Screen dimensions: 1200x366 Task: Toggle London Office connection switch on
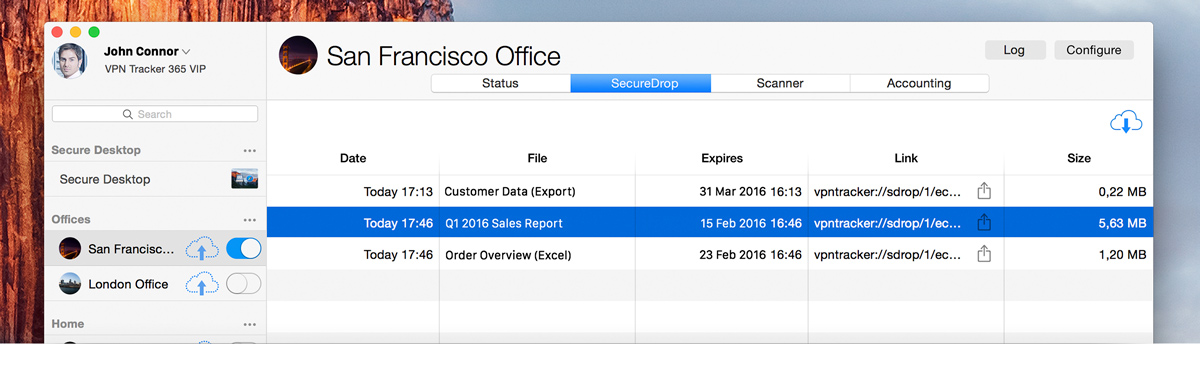pyautogui.click(x=244, y=284)
